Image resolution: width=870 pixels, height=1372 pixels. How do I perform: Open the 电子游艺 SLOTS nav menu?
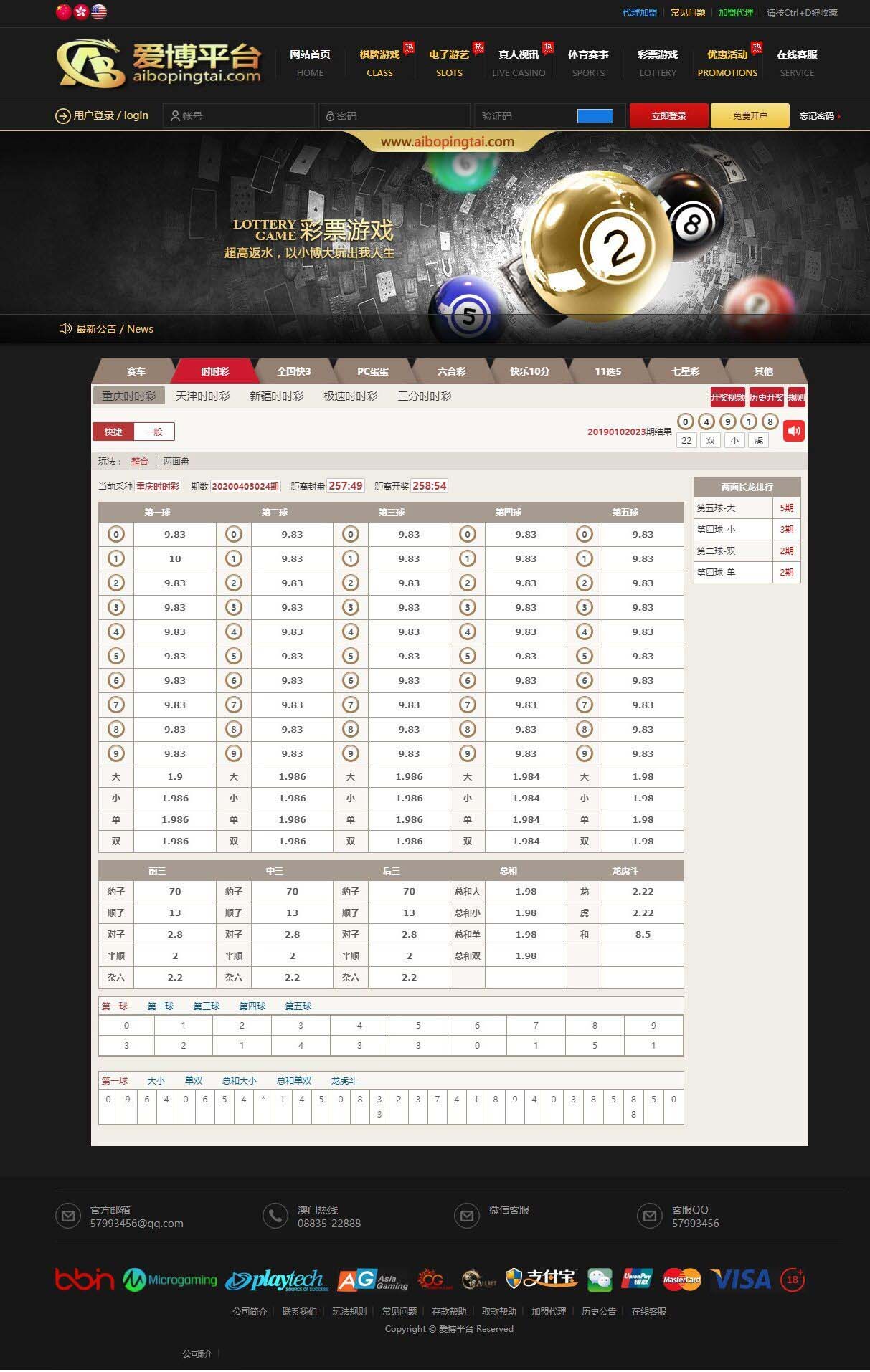[x=449, y=63]
